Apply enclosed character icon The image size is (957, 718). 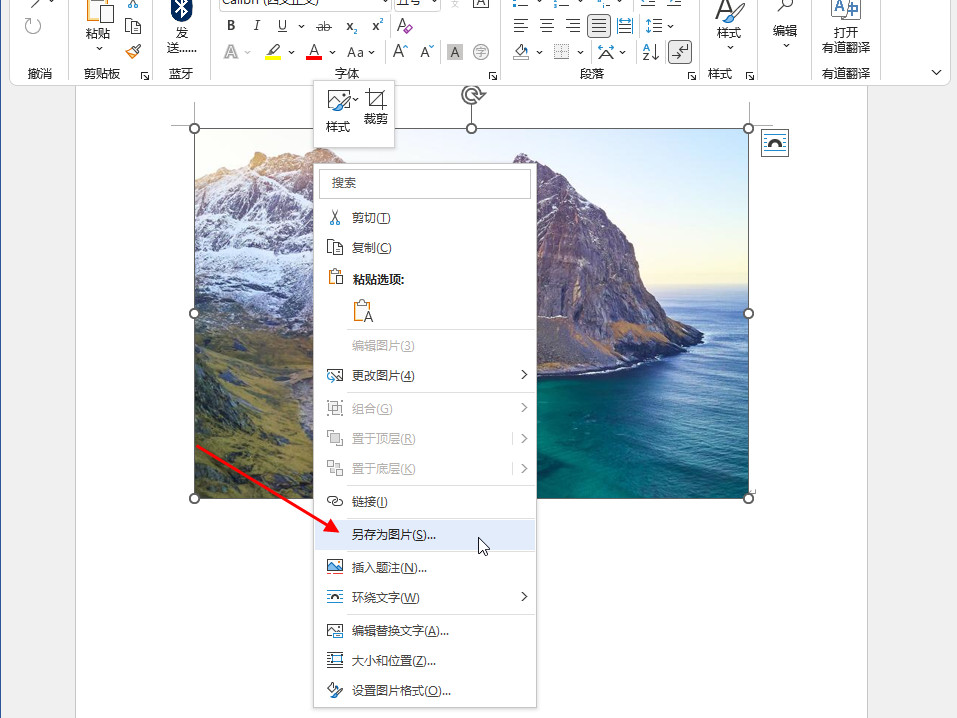481,53
